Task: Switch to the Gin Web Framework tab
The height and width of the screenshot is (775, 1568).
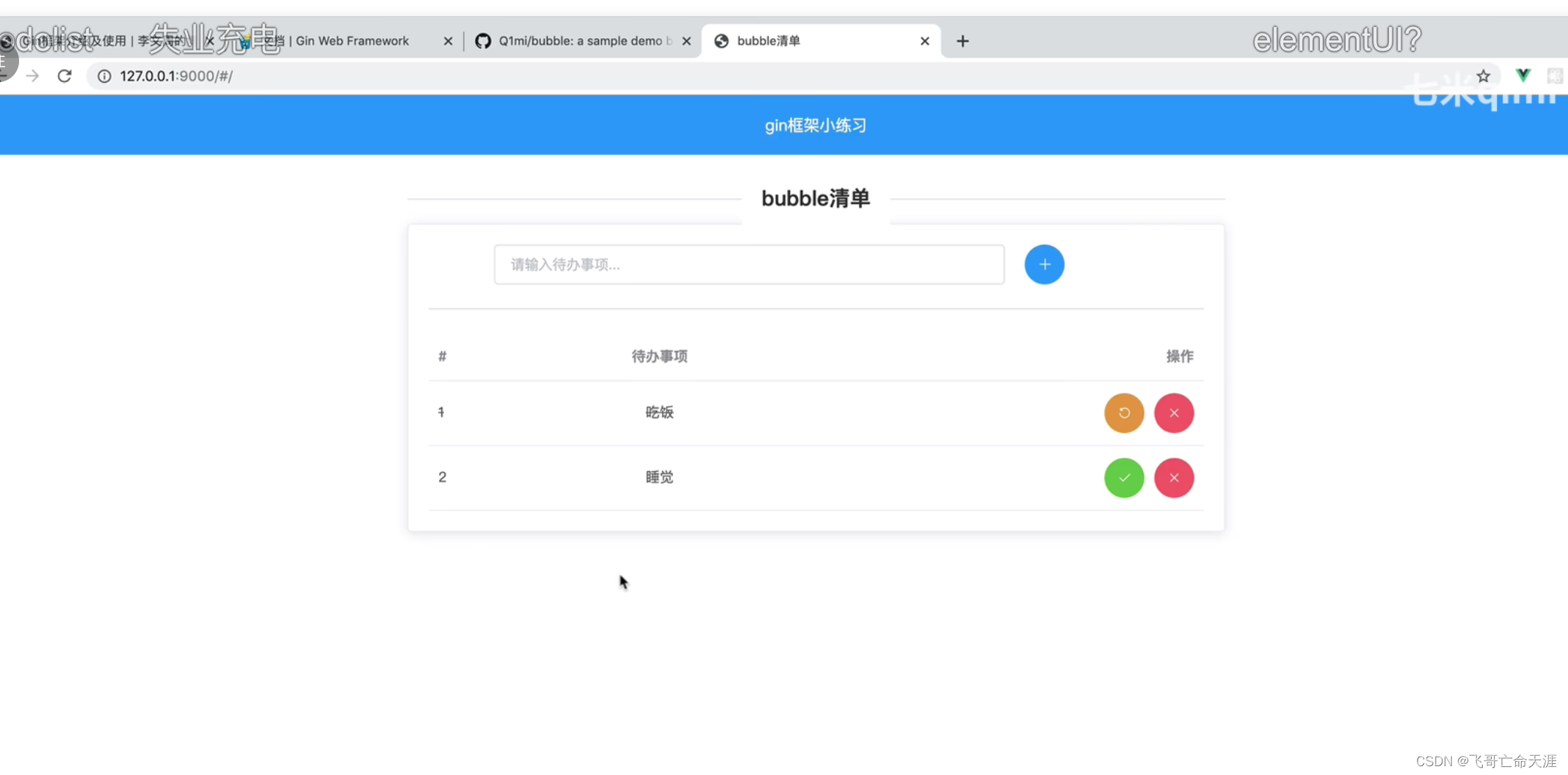Action: 345,41
